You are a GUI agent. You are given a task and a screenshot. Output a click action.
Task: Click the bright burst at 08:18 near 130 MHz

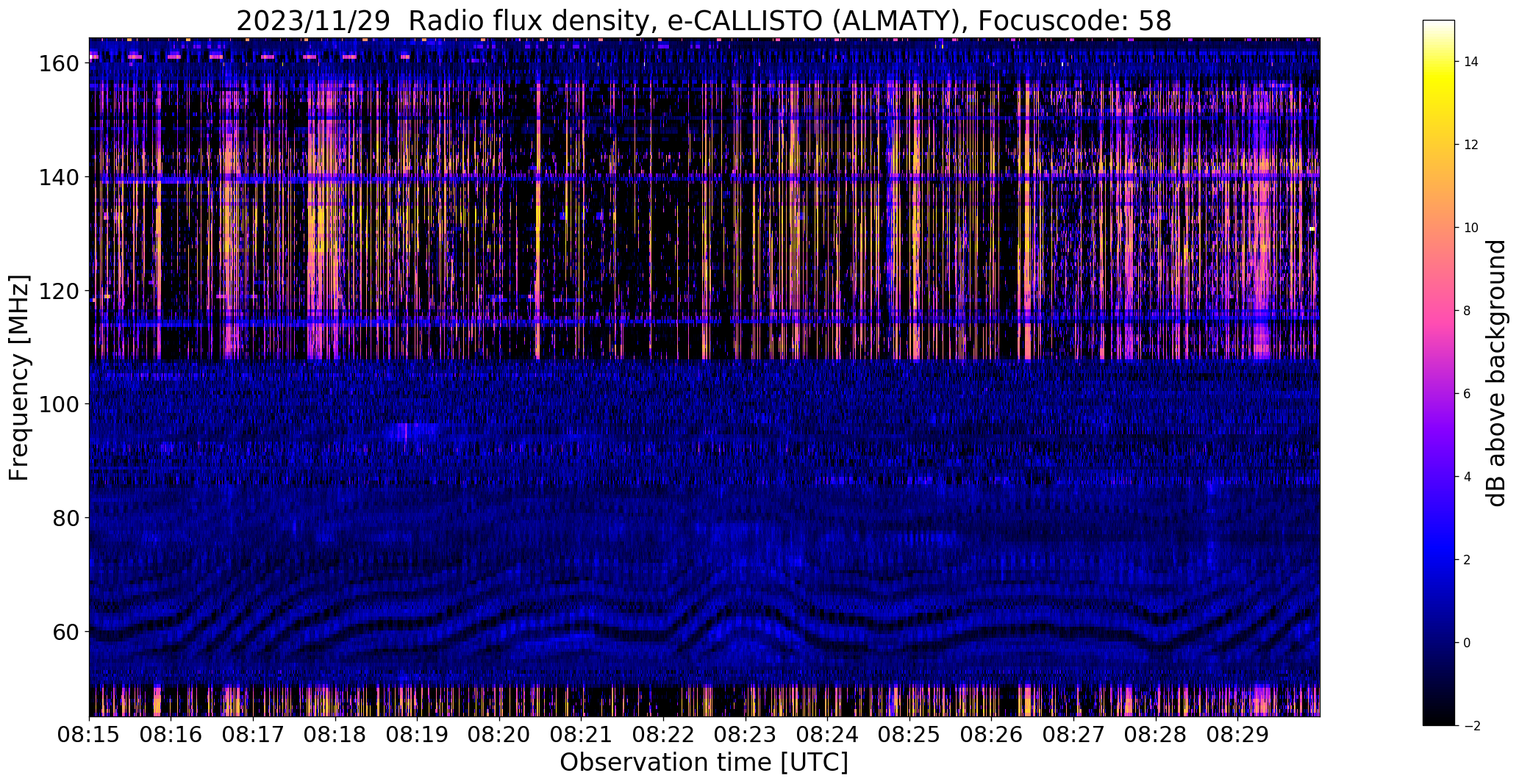[324, 234]
